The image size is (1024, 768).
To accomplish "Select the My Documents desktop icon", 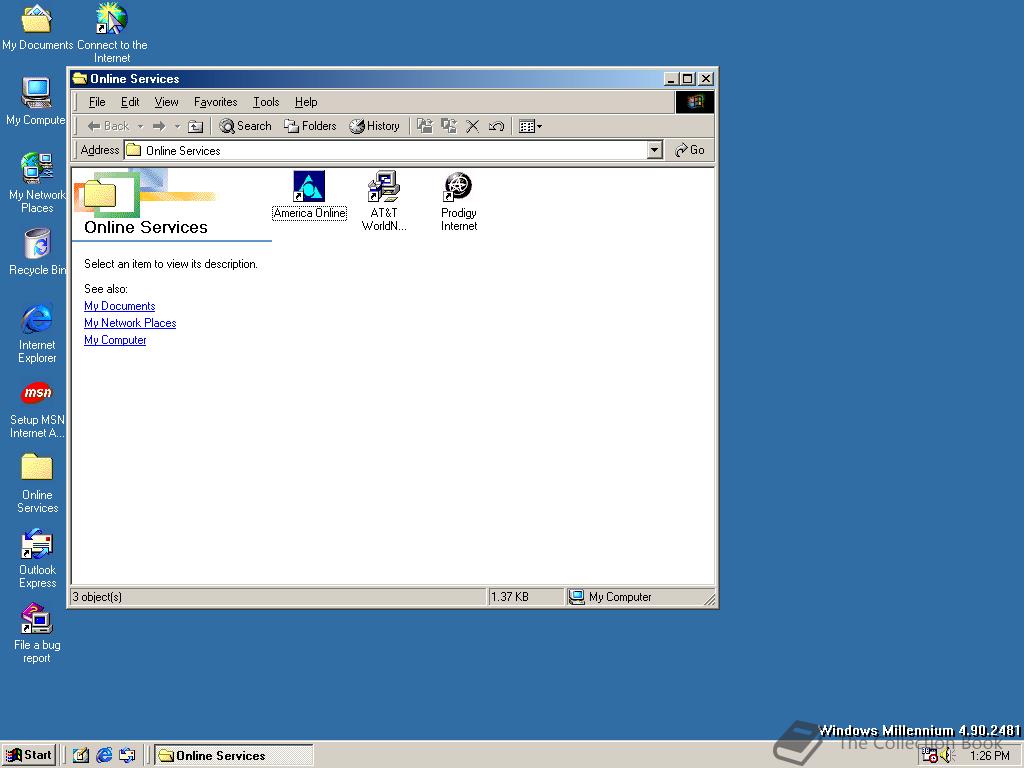I will point(37,27).
